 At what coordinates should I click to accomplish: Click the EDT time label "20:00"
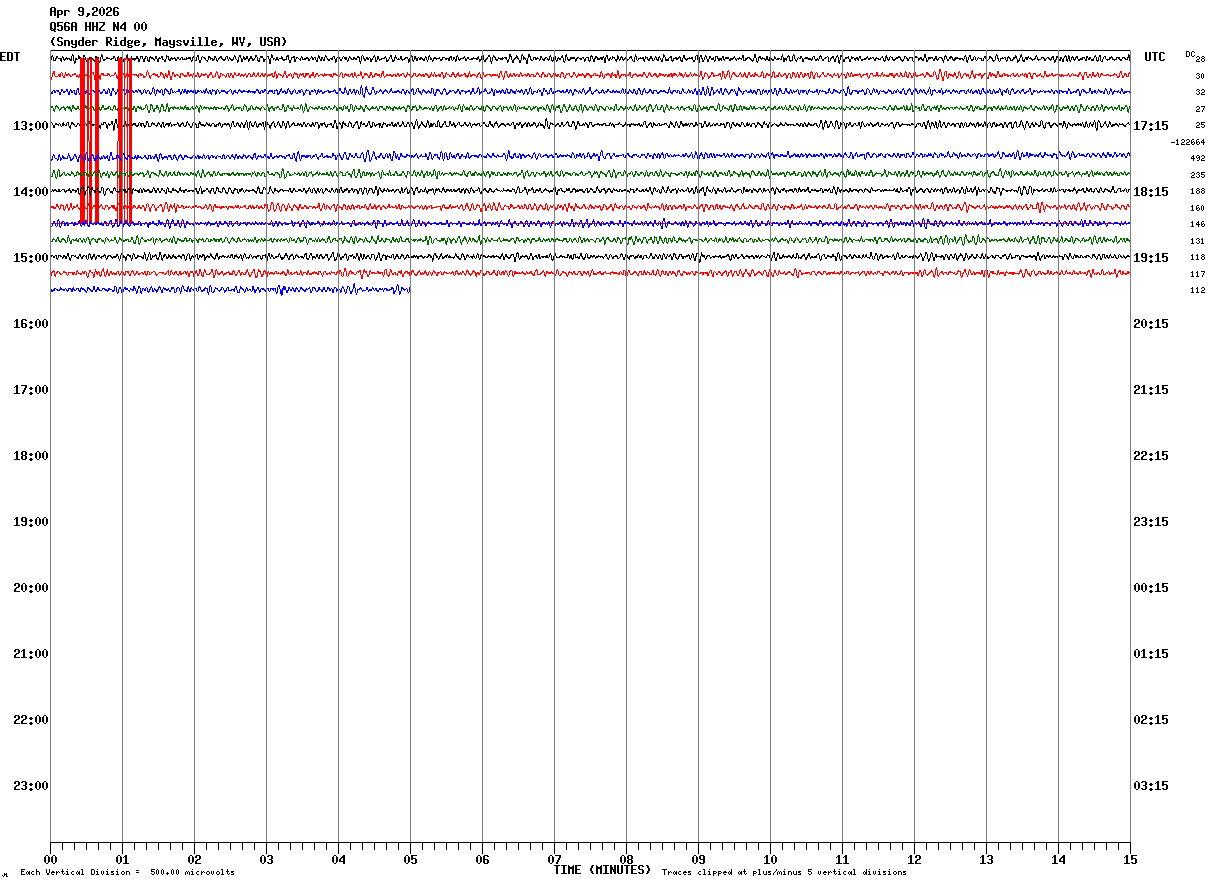pyautogui.click(x=30, y=588)
